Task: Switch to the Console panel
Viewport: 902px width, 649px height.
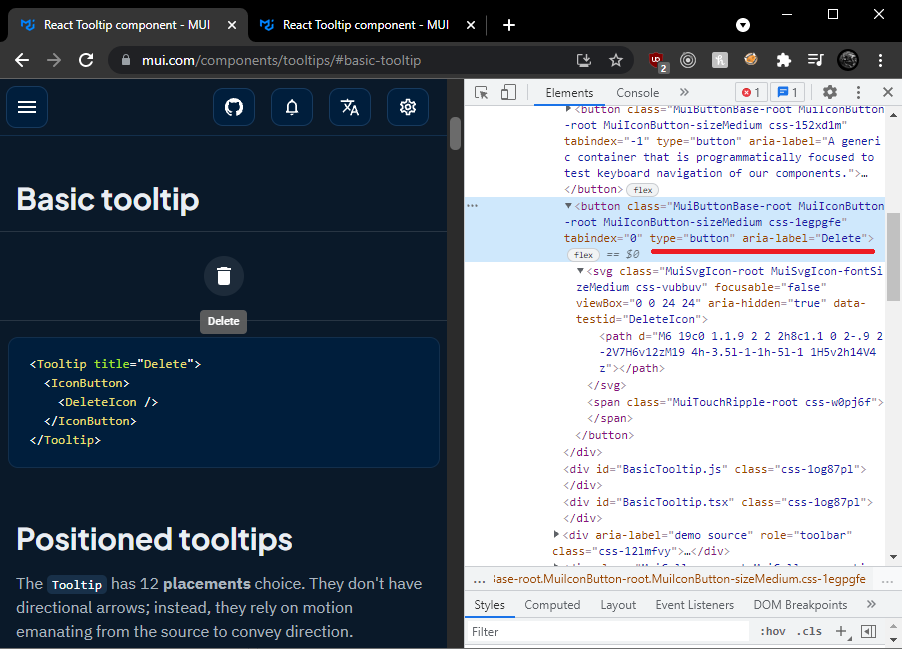Action: [x=637, y=92]
